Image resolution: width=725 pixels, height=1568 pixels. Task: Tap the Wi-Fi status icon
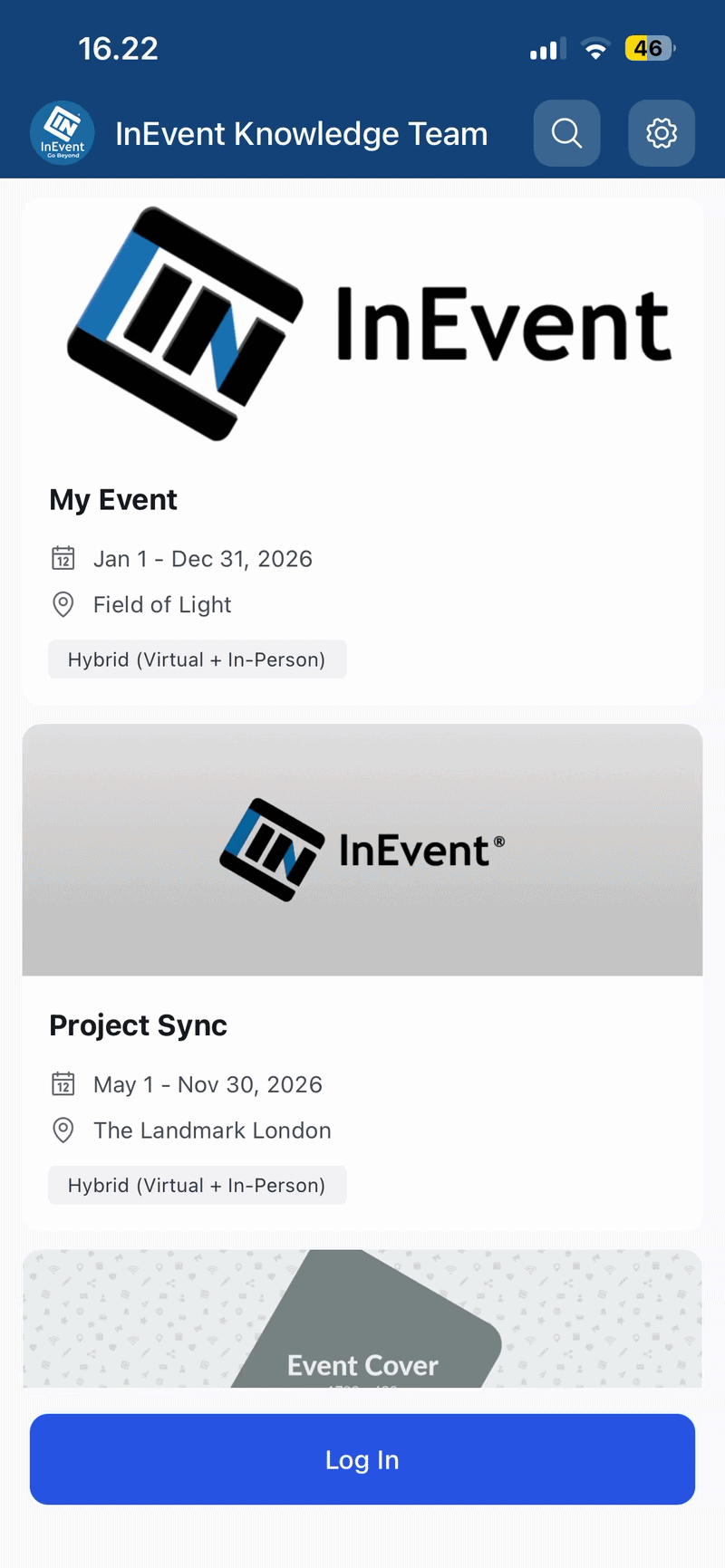pos(595,49)
